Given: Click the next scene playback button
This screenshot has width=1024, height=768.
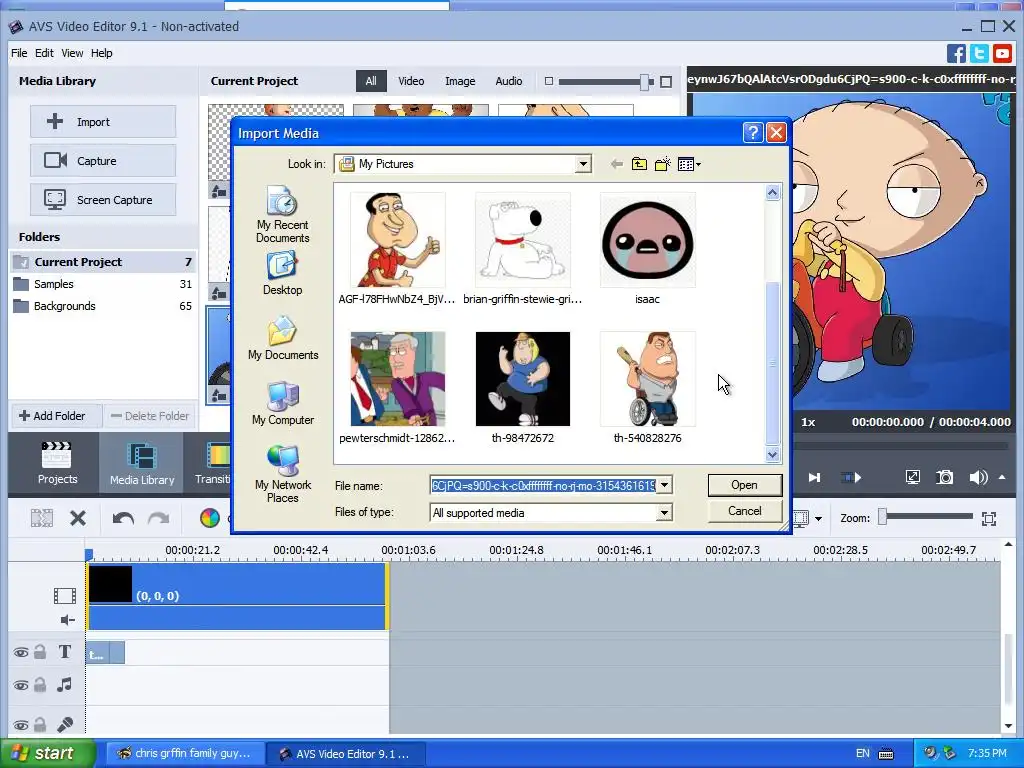Looking at the screenshot, I should (x=851, y=477).
